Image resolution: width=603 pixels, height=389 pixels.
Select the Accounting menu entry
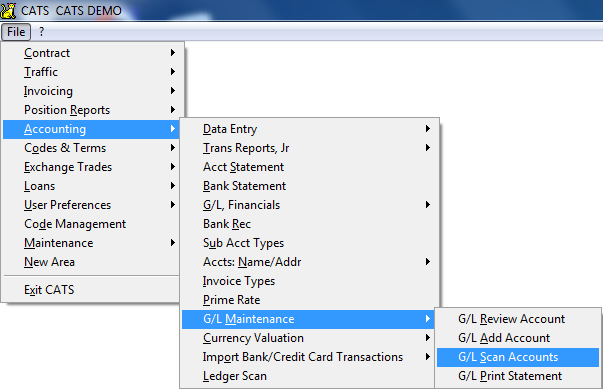point(91,129)
